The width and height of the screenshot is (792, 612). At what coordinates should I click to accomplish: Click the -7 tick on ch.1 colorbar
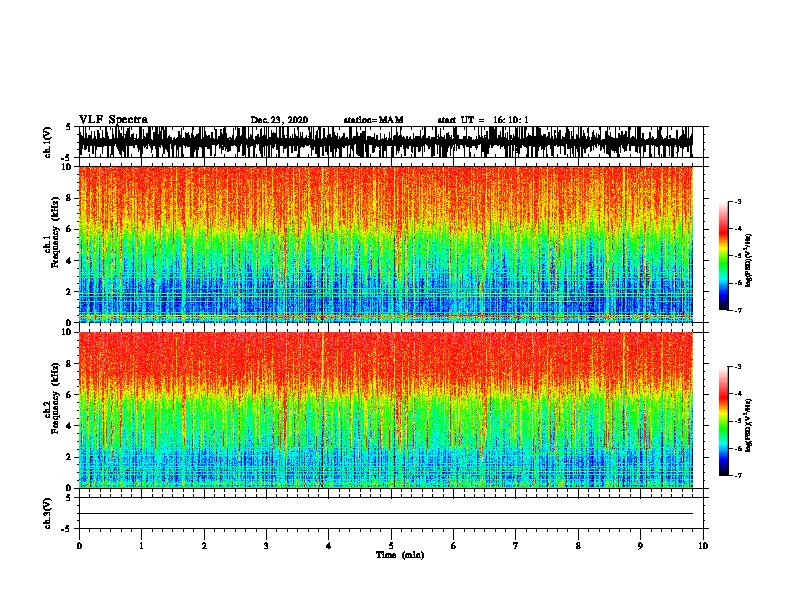click(737, 310)
